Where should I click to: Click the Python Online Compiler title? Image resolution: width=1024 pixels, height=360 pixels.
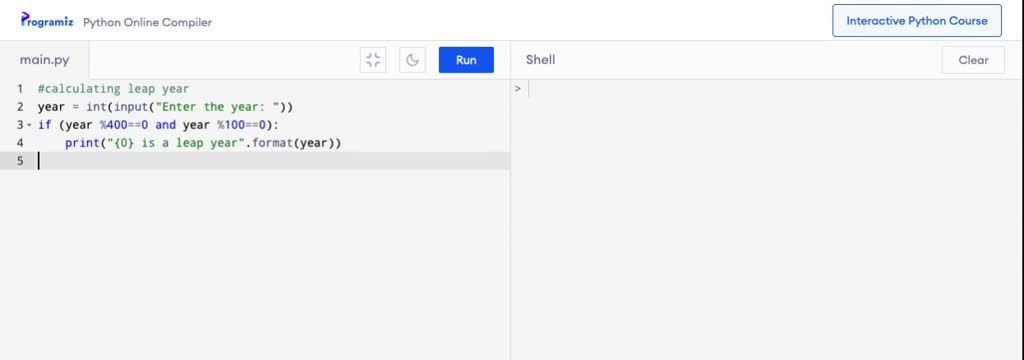(148, 22)
